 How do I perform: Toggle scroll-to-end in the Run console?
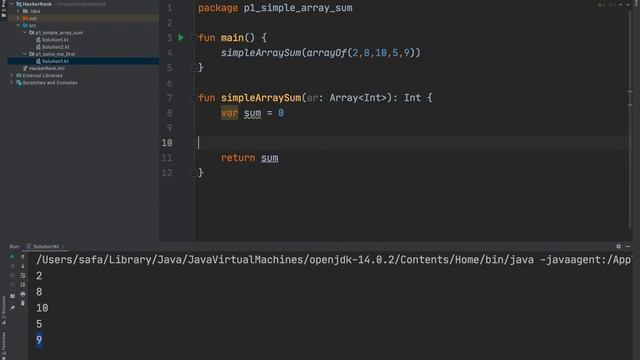pyautogui.click(x=23, y=285)
